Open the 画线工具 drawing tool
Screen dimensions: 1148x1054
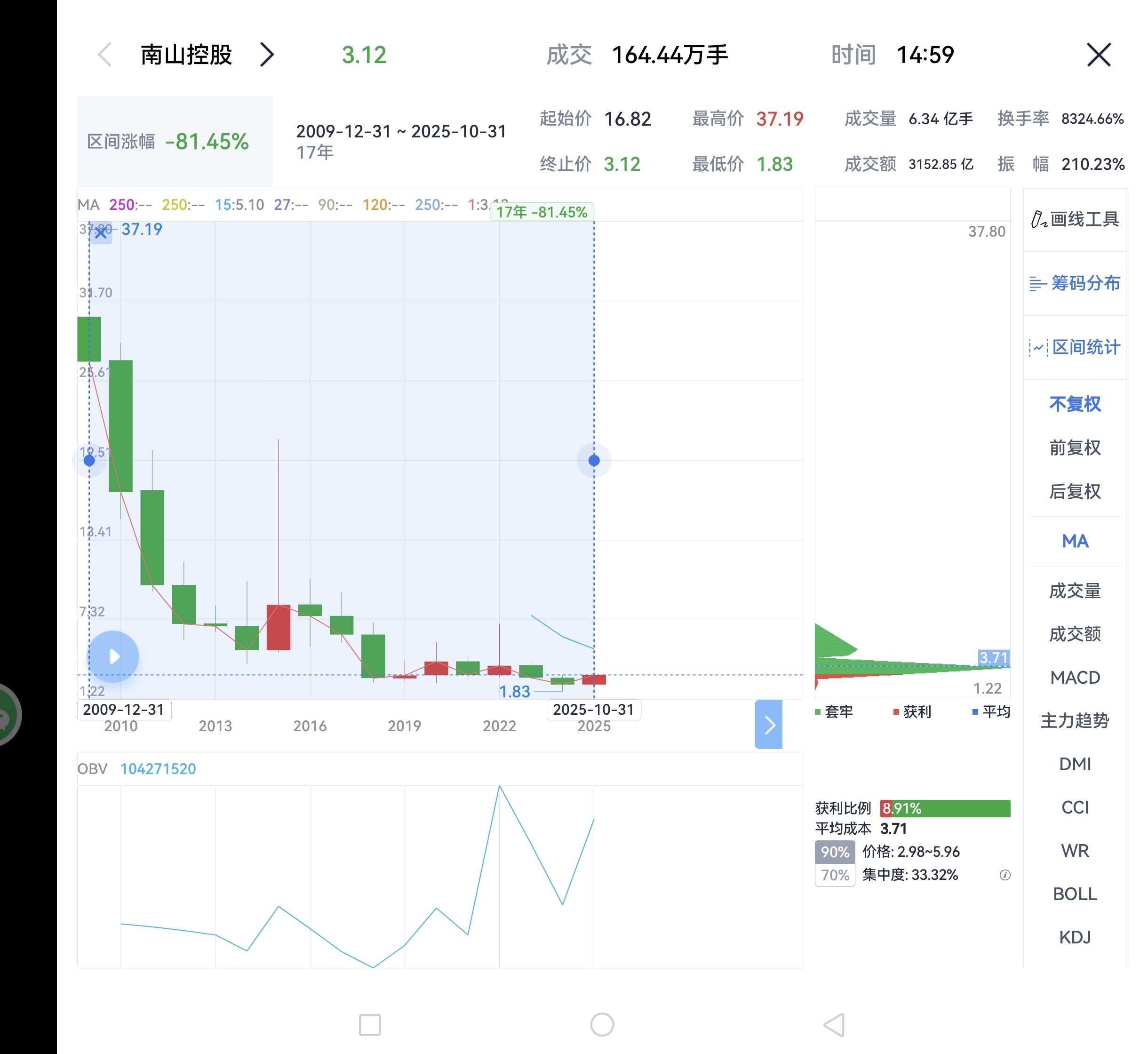(1075, 219)
